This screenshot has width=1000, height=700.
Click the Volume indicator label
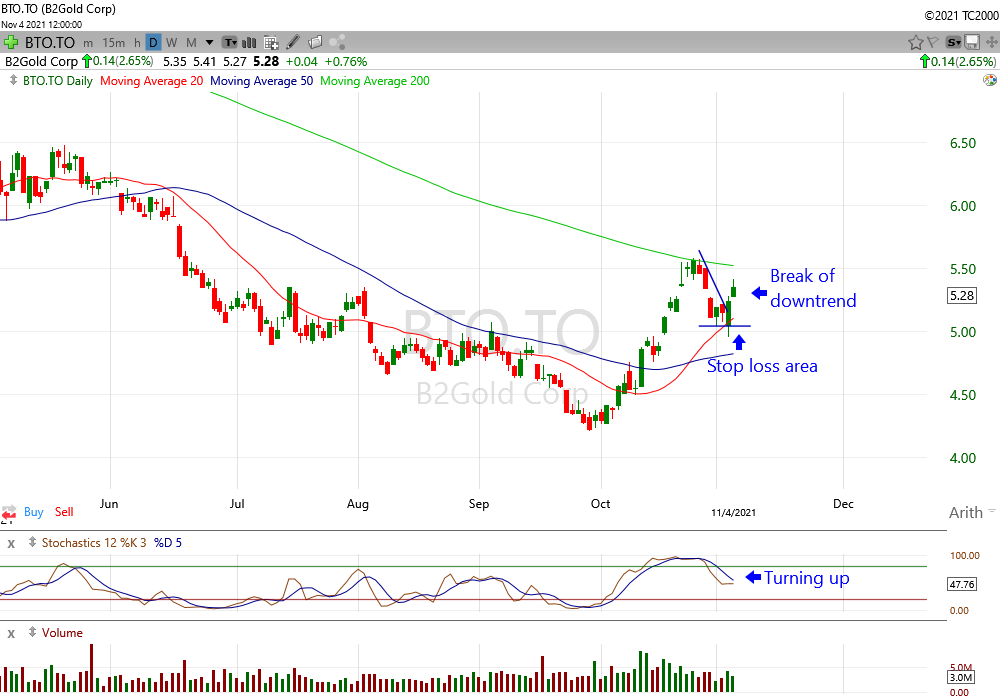[x=62, y=633]
